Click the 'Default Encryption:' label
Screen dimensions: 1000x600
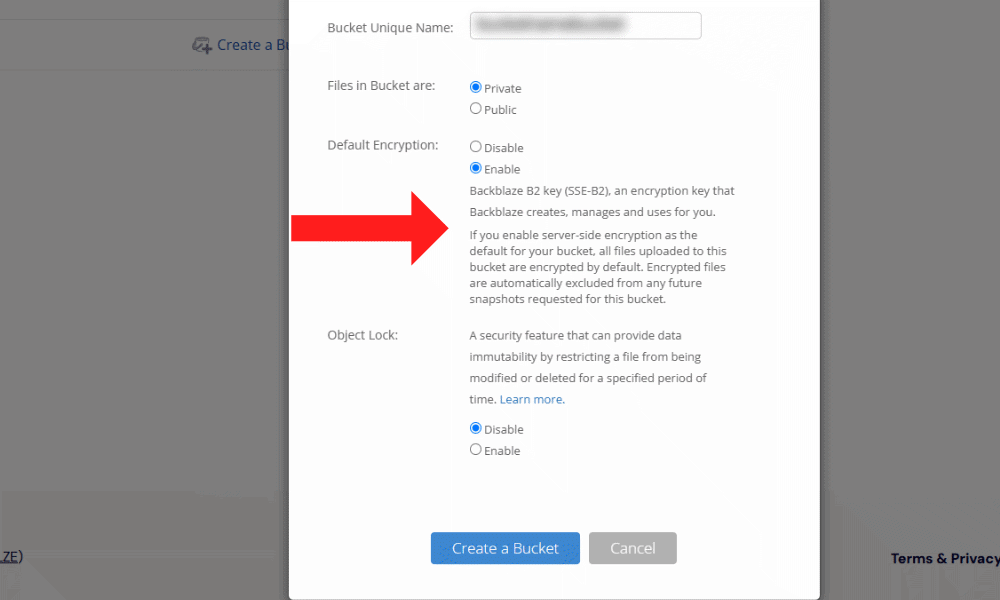383,145
